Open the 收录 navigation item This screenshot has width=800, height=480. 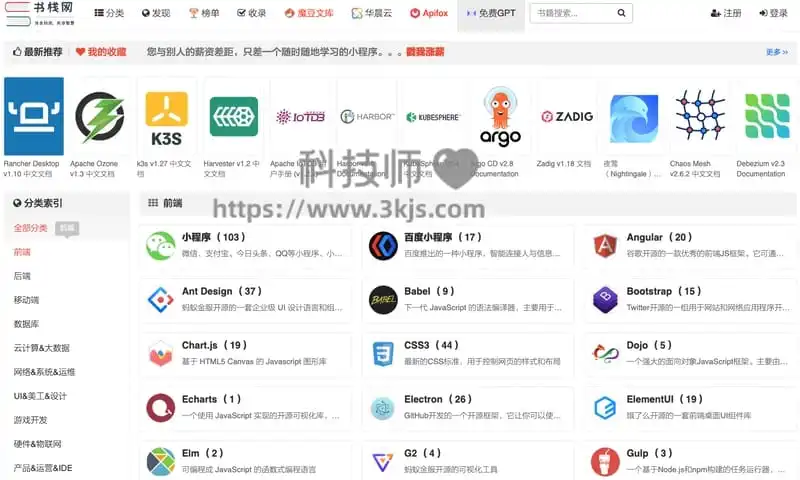tap(252, 13)
